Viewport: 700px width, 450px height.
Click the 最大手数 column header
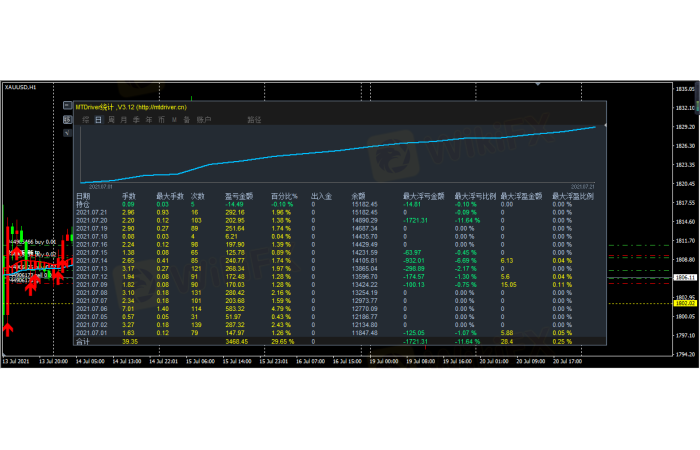click(170, 196)
